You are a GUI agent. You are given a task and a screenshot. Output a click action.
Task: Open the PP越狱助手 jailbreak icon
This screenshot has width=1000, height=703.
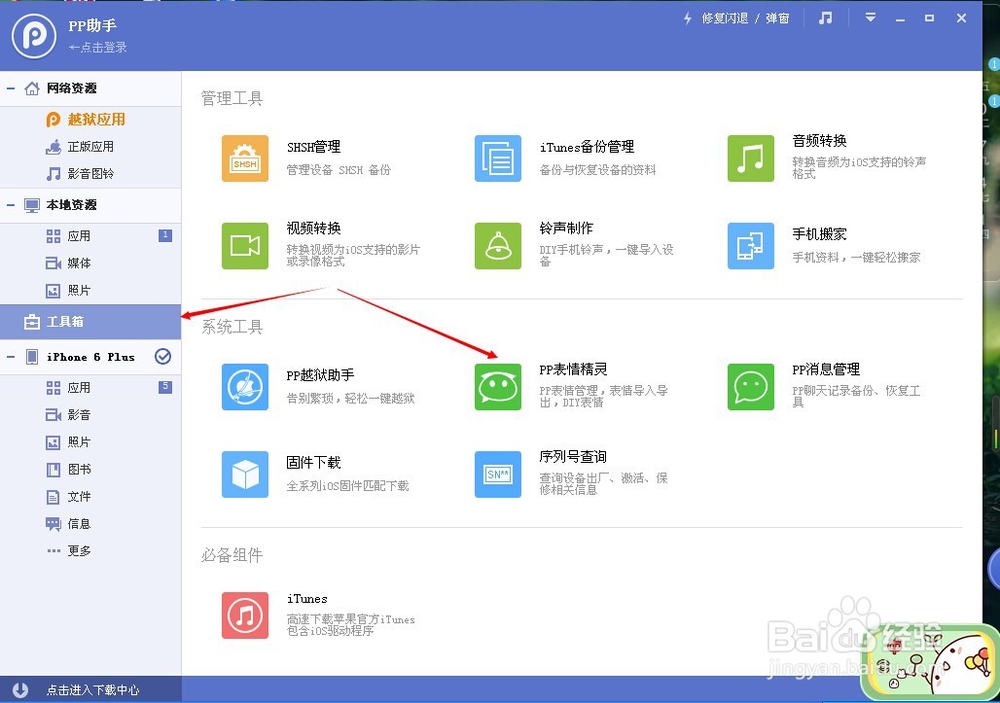[245, 387]
